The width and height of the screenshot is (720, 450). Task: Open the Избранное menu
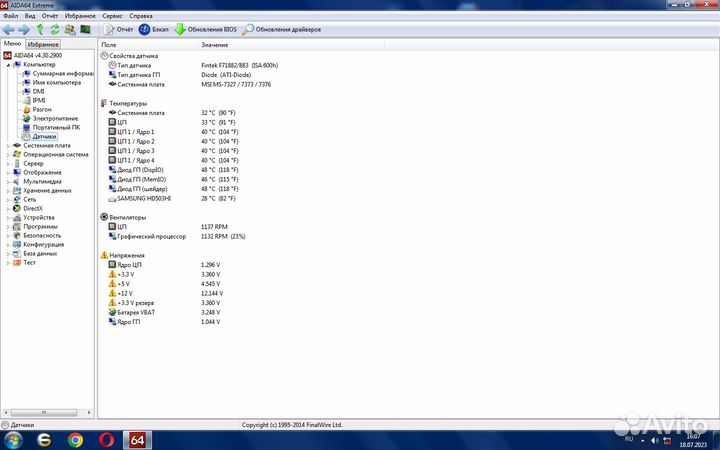point(80,16)
